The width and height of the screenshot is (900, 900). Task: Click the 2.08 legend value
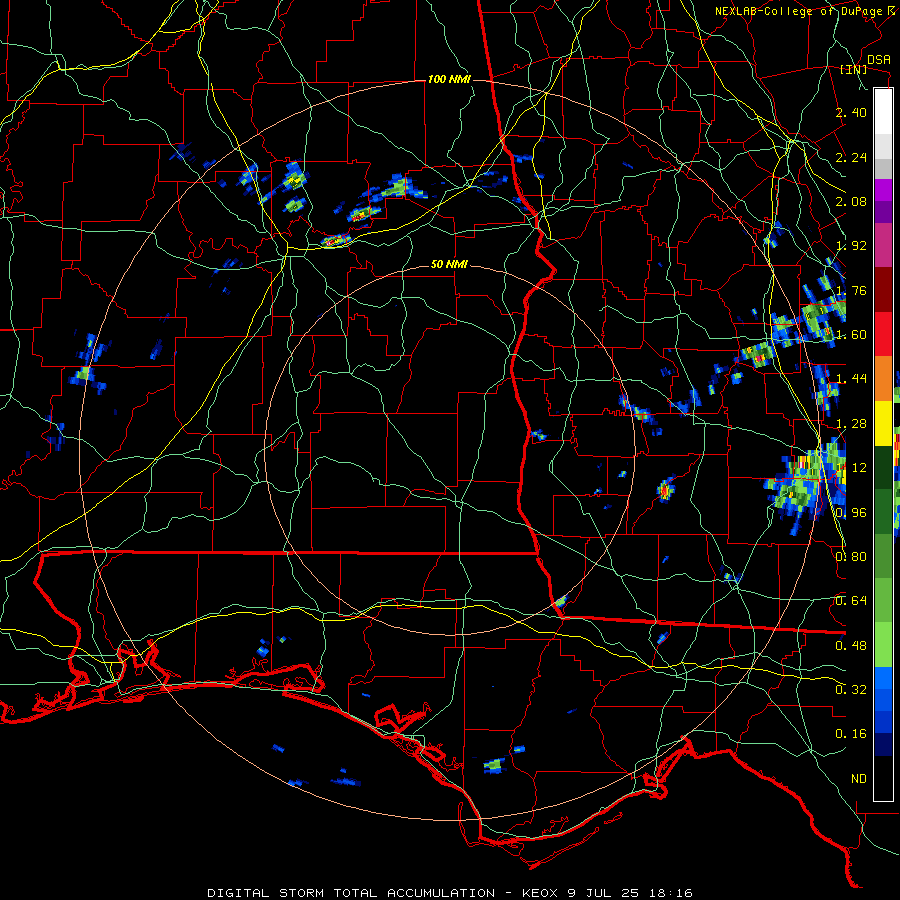[x=851, y=201]
